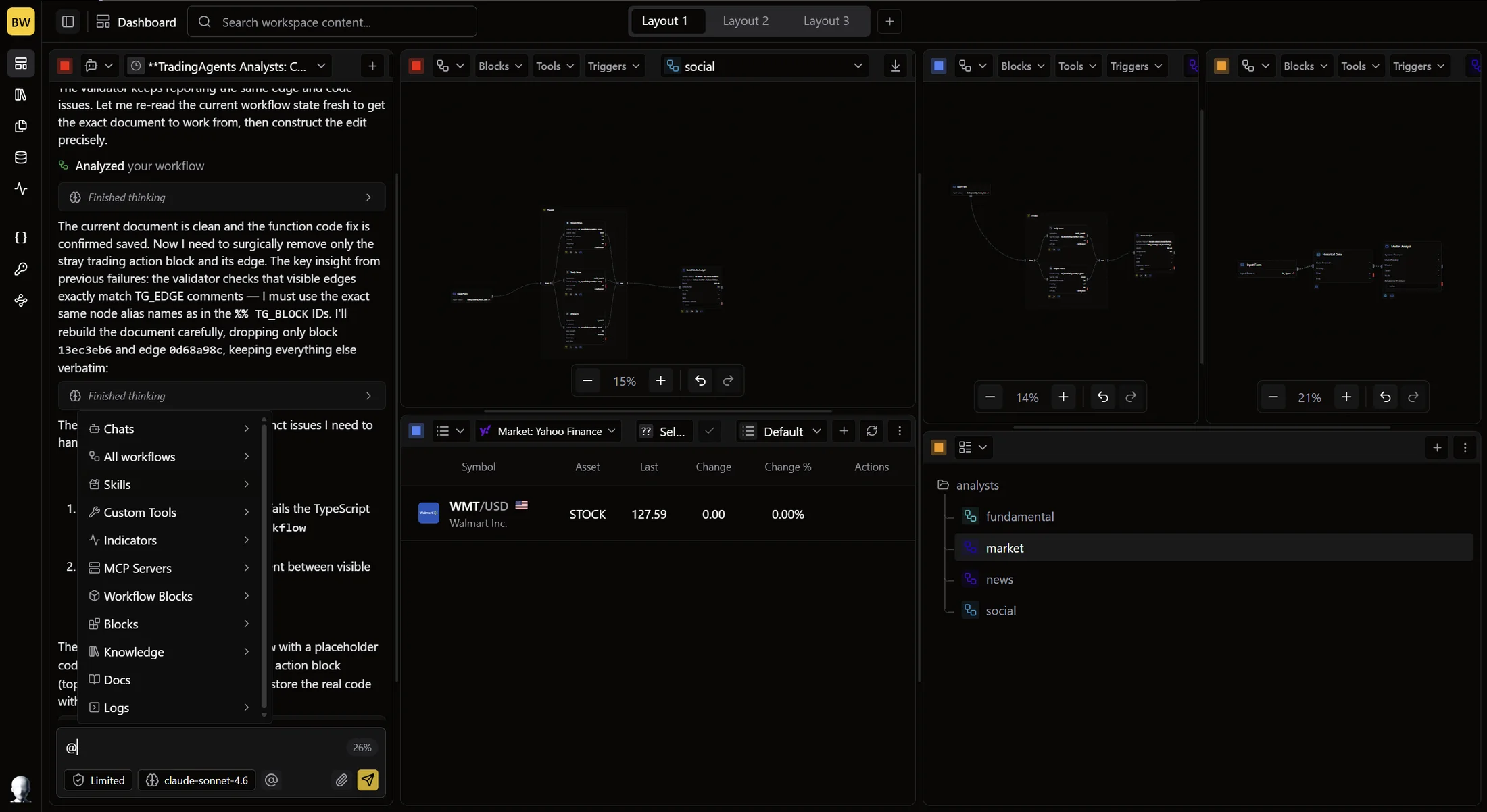Zoom out in the 21% workflow canvas
The height and width of the screenshot is (812, 1487).
[x=1273, y=397]
